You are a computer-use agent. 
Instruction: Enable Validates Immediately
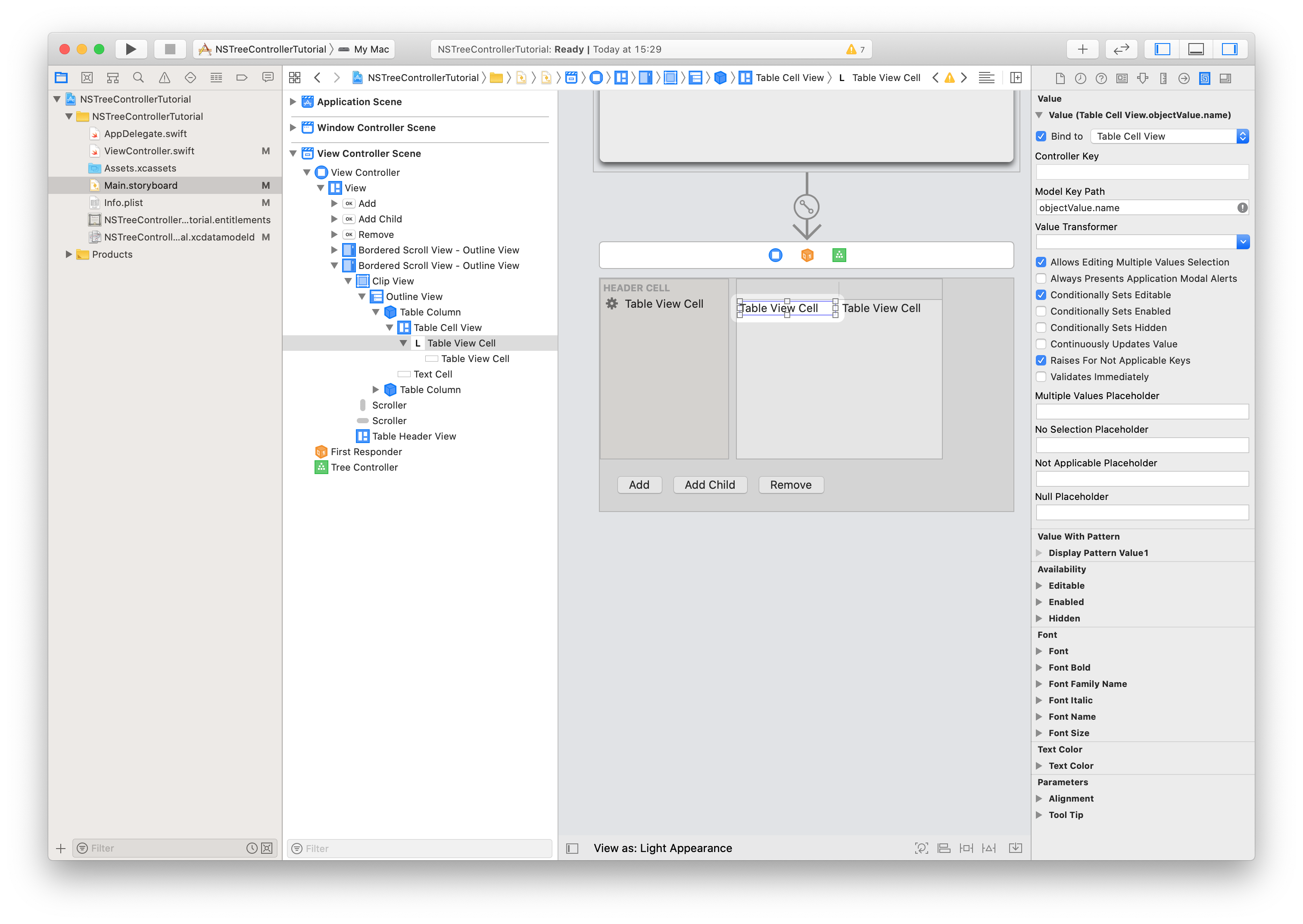[x=1041, y=377]
